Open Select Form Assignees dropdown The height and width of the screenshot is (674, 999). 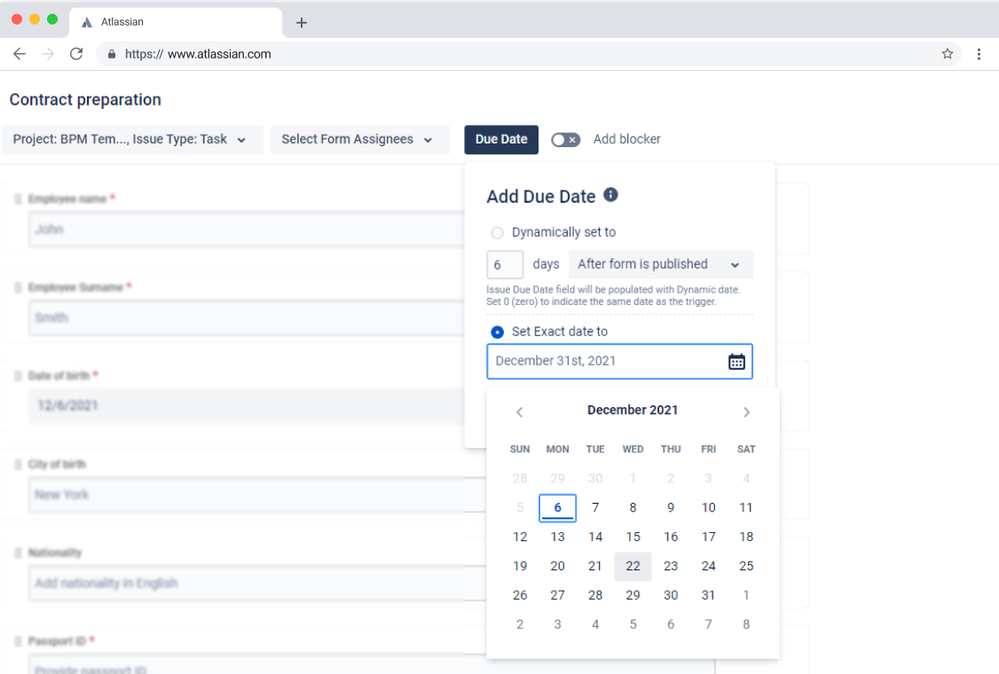[360, 140]
